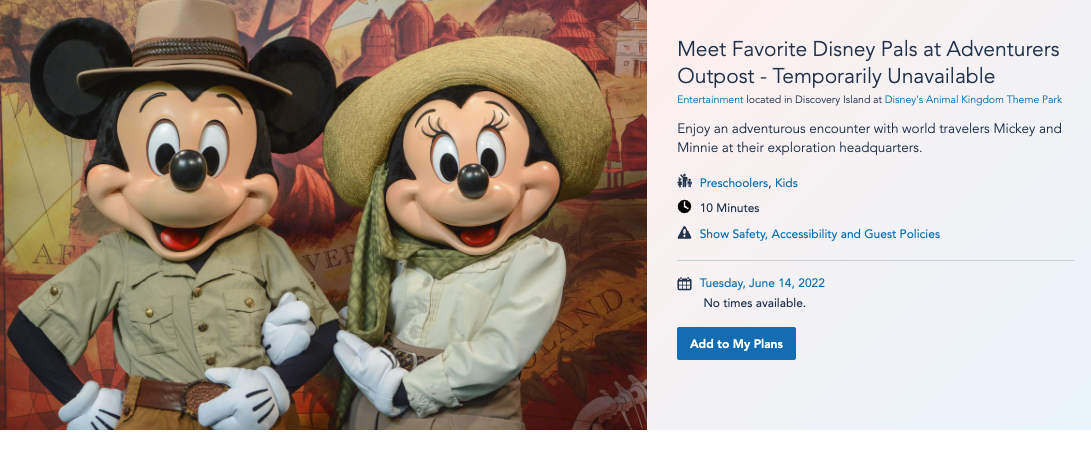Click the 10 Minutes duration text

pyautogui.click(x=729, y=208)
